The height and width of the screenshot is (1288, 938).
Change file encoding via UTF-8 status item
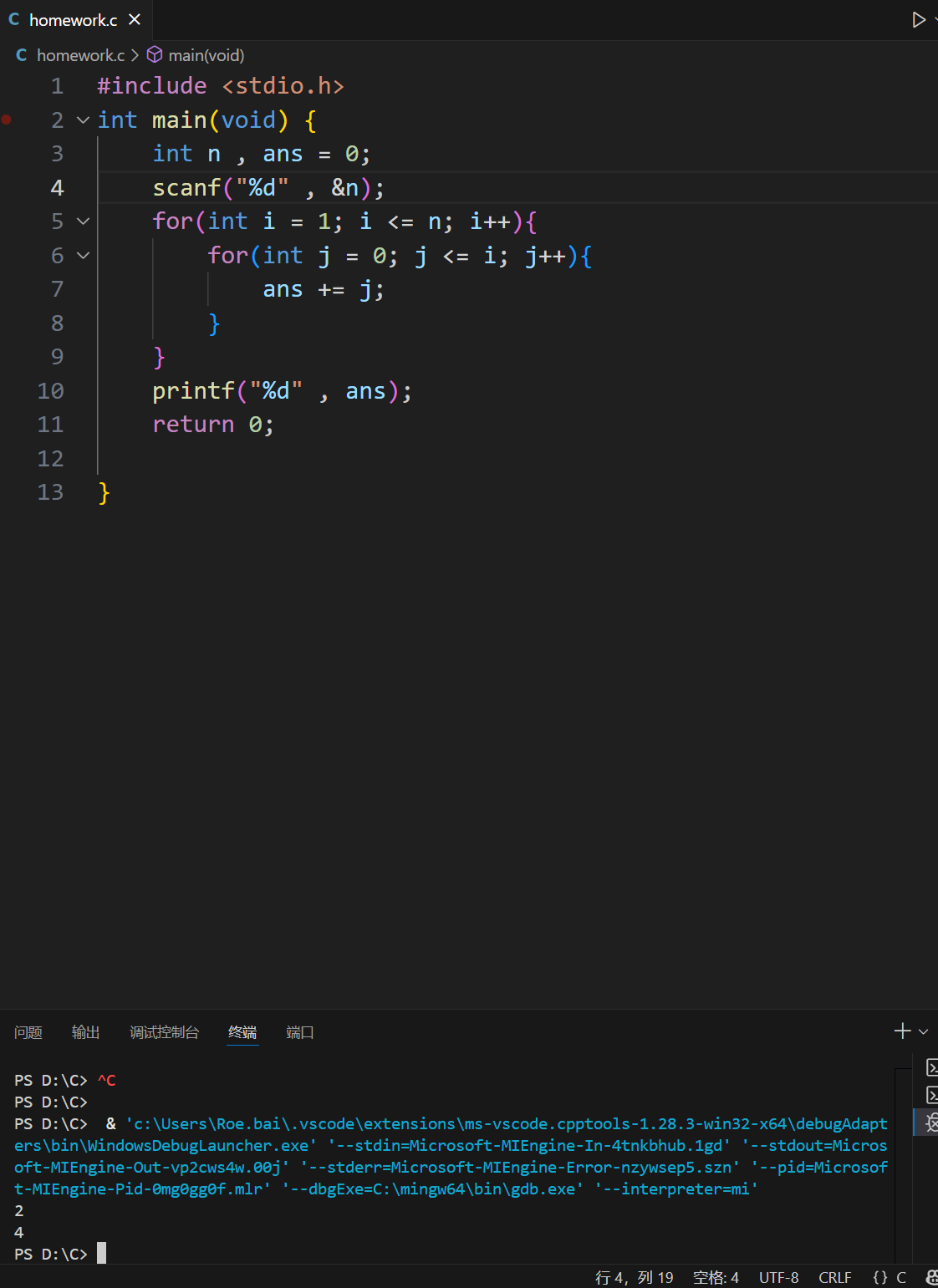click(779, 1277)
